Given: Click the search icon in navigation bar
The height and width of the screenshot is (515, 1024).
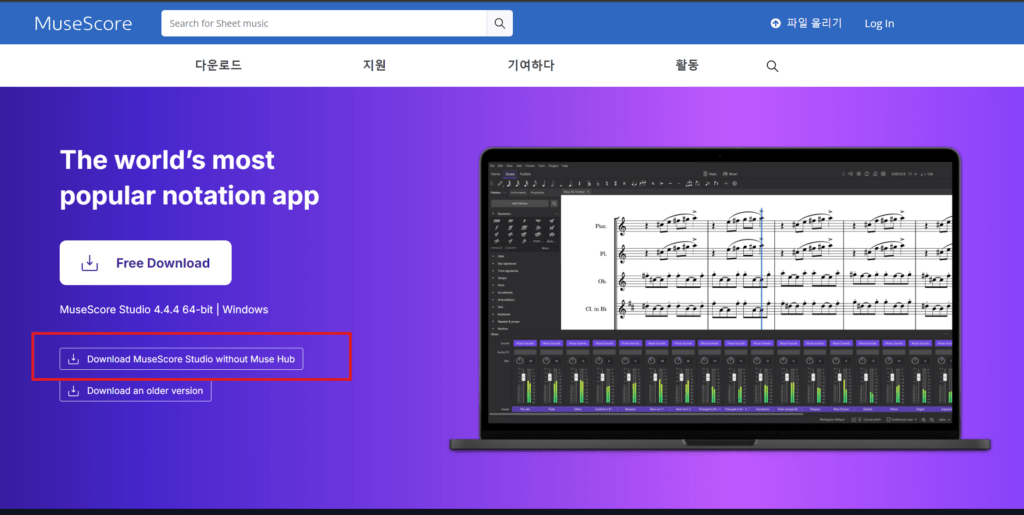Looking at the screenshot, I should (x=772, y=66).
